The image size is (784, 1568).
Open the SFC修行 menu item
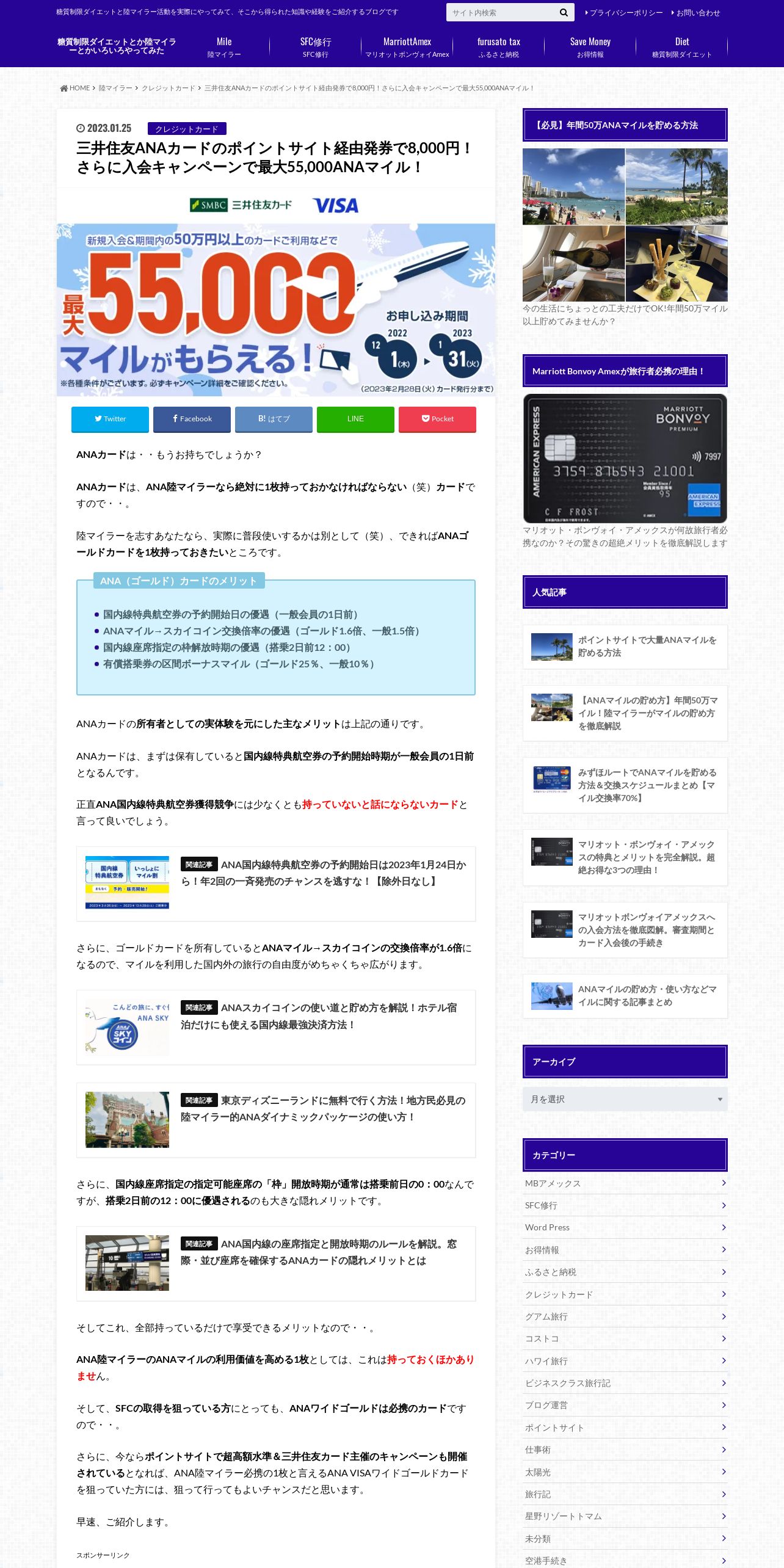(316, 47)
